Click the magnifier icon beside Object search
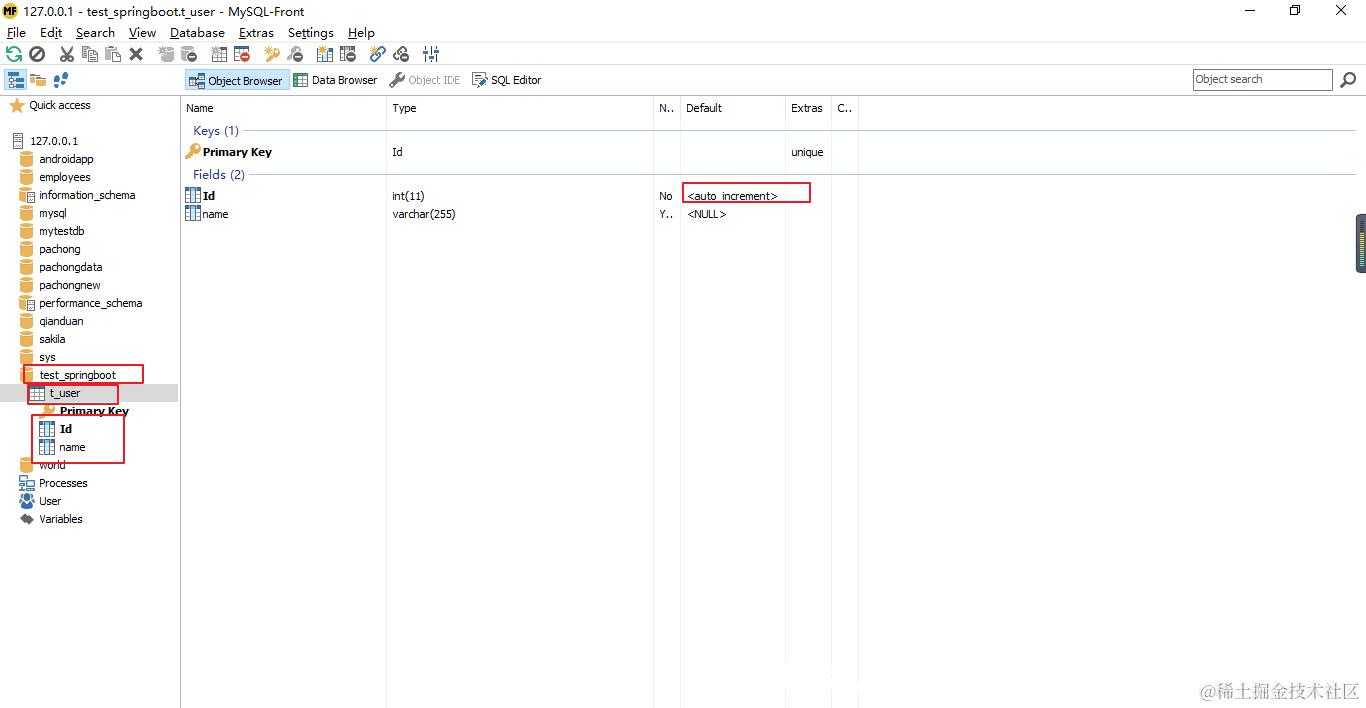 tap(1348, 80)
